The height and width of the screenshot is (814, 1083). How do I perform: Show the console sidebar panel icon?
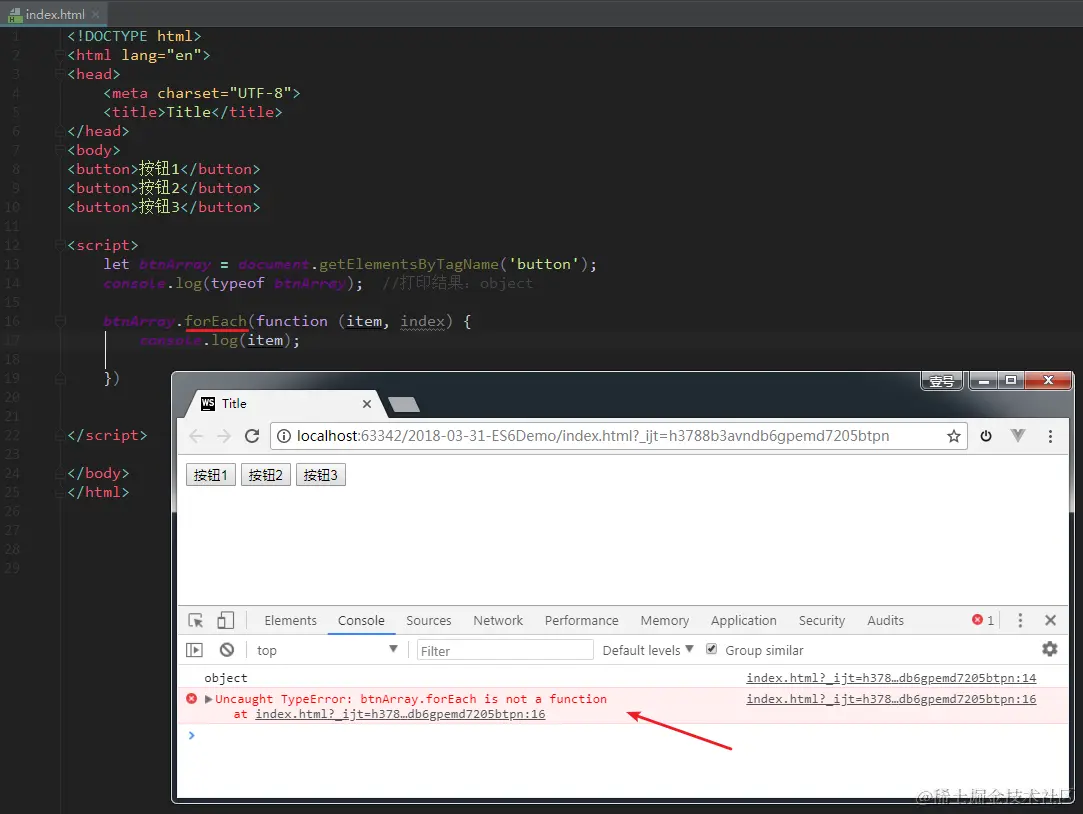(x=194, y=650)
